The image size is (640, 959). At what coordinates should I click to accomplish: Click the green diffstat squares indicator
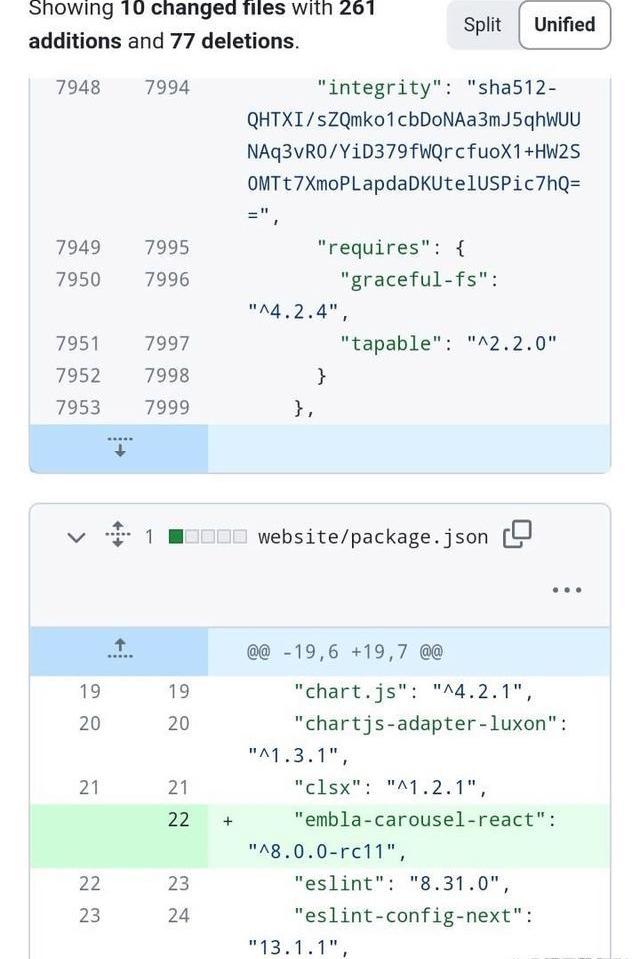[207, 536]
